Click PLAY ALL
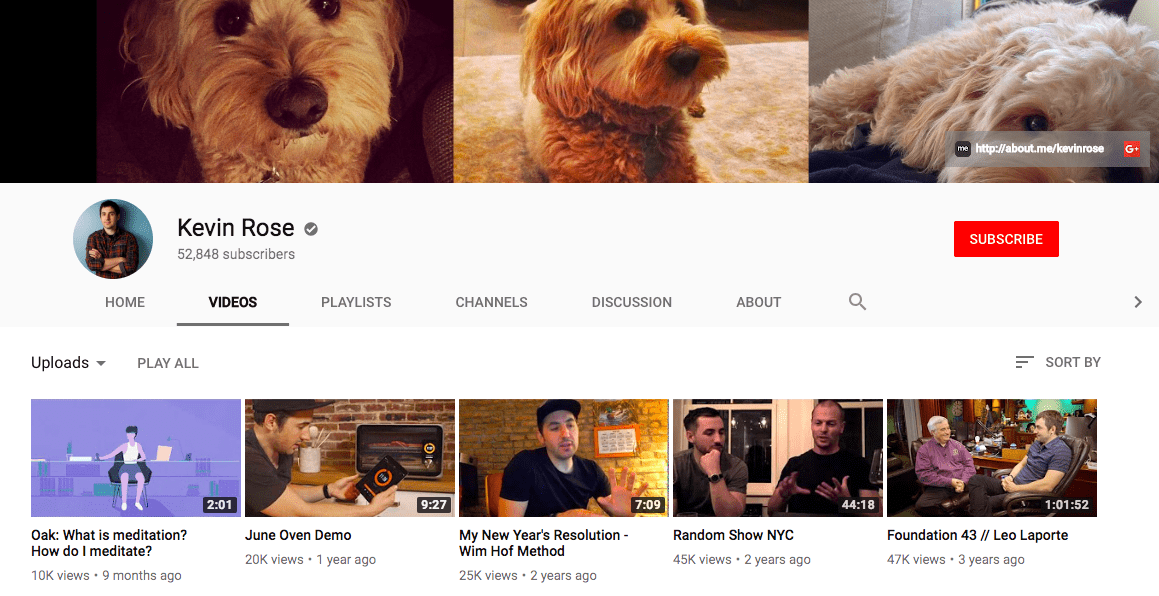This screenshot has height=596, width=1159. (168, 363)
